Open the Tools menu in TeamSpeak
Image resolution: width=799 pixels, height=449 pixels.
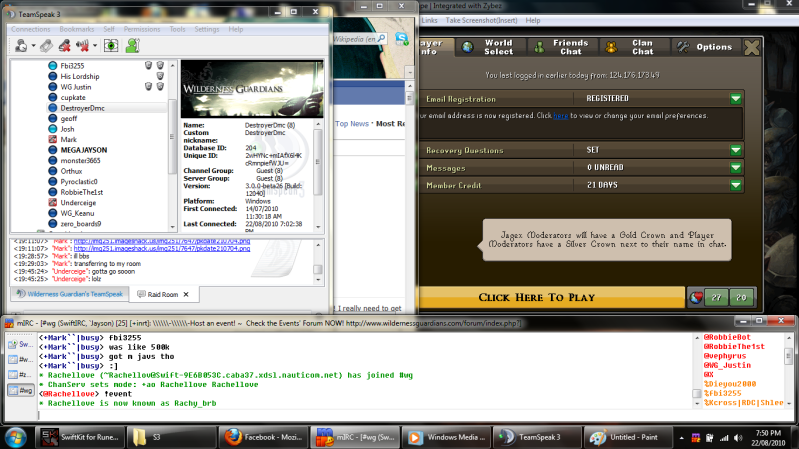(177, 29)
